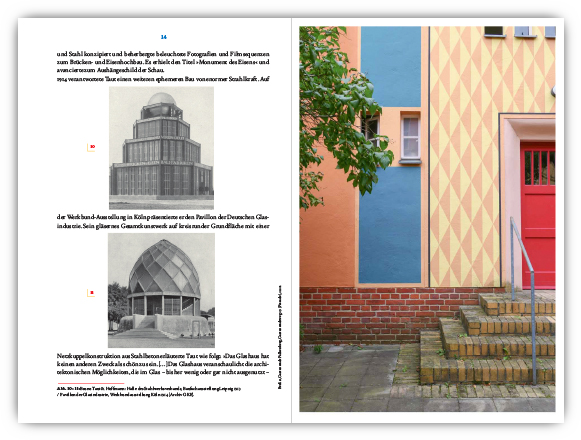Open the tiered Monument des Eisens photo
Viewport: 581px width, 440px height.
pos(161,148)
